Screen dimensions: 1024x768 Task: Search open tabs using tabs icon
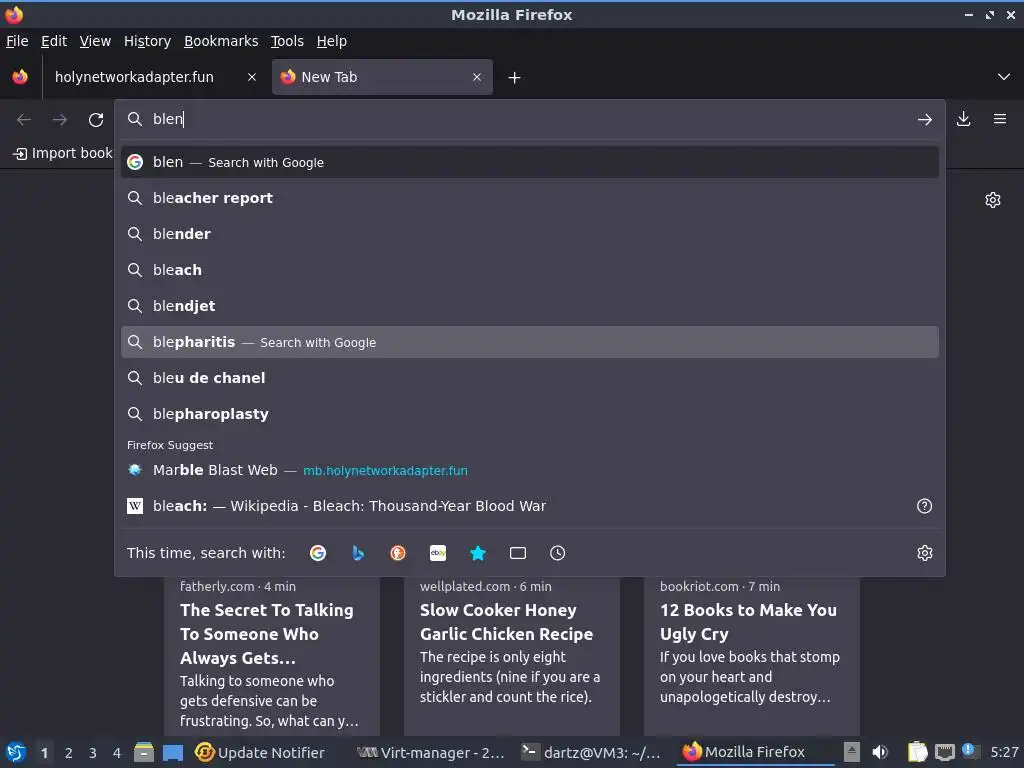pyautogui.click(x=518, y=553)
